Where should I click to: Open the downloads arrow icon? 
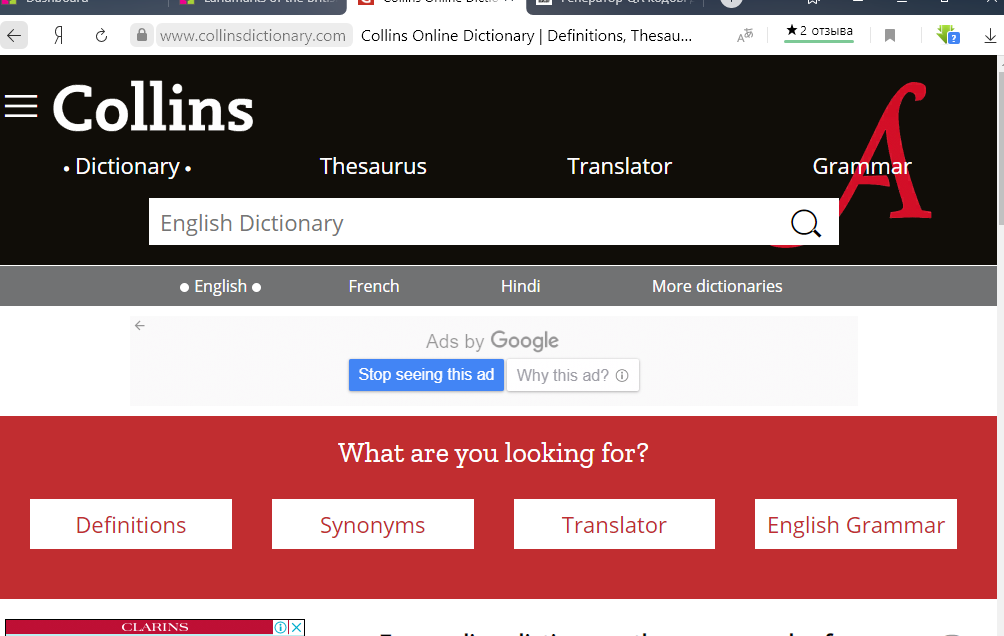990,36
